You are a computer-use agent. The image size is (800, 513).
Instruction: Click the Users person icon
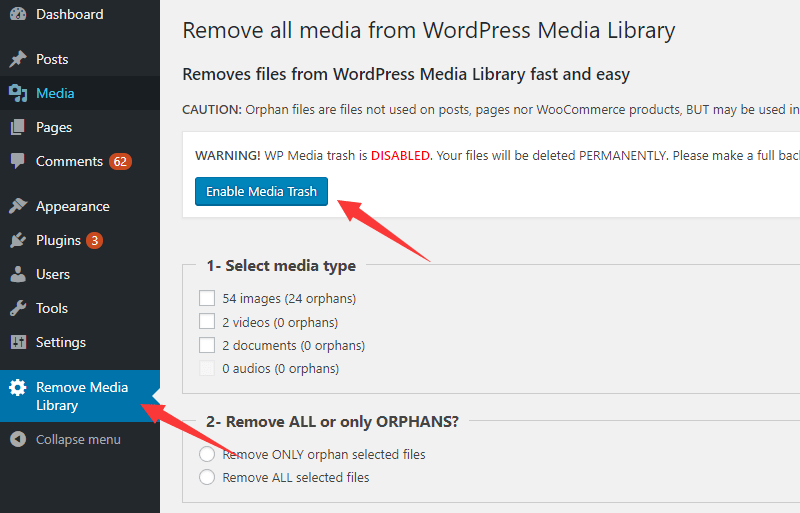tap(18, 275)
